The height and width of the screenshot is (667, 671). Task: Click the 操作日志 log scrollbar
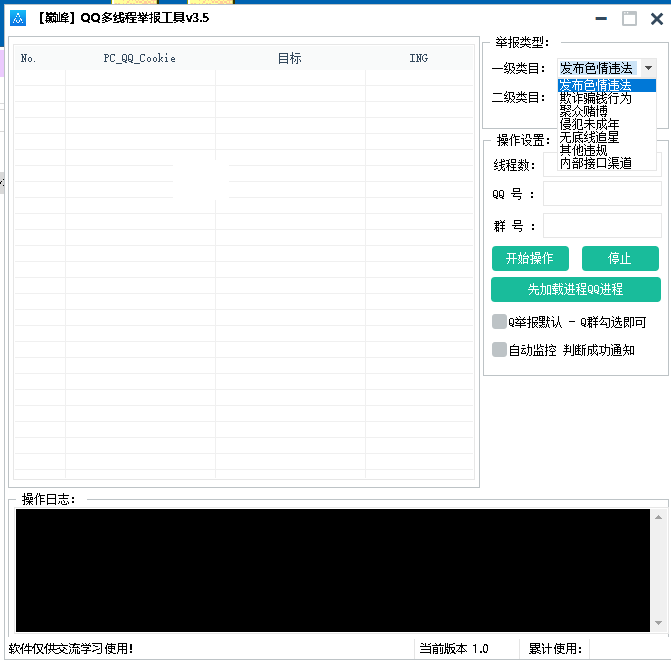pos(657,570)
